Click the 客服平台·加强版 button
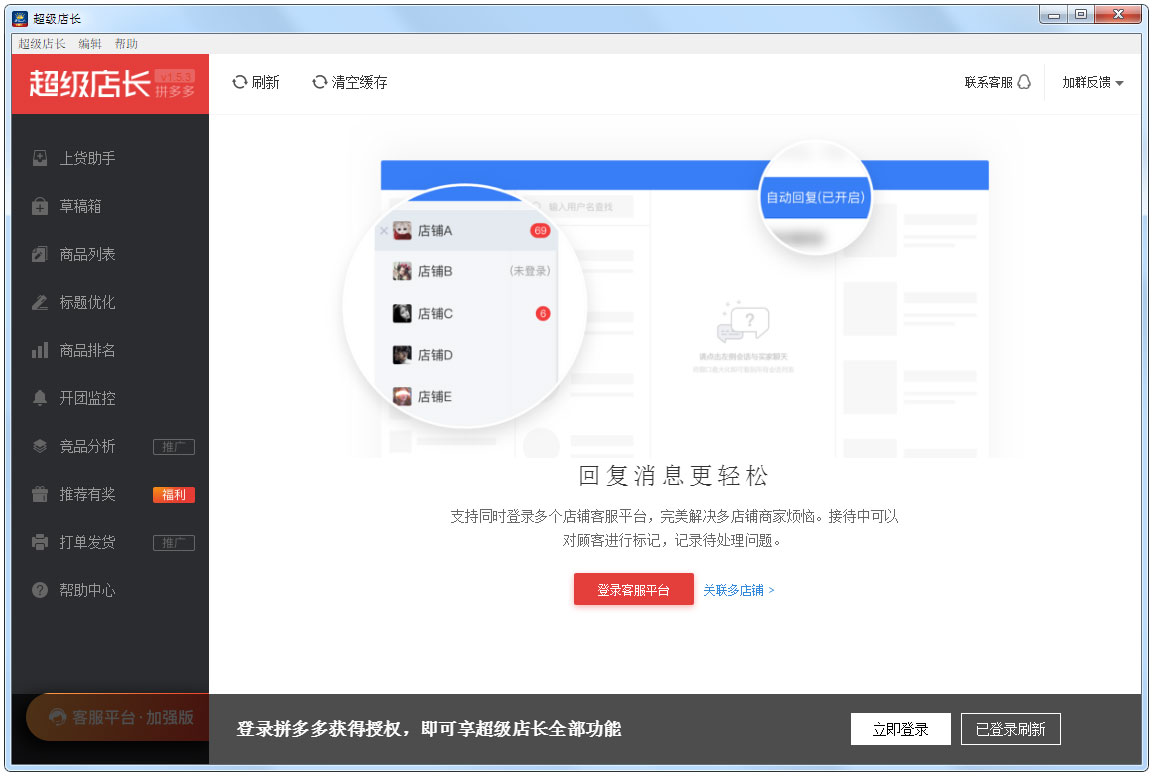1153x777 pixels. 118,717
